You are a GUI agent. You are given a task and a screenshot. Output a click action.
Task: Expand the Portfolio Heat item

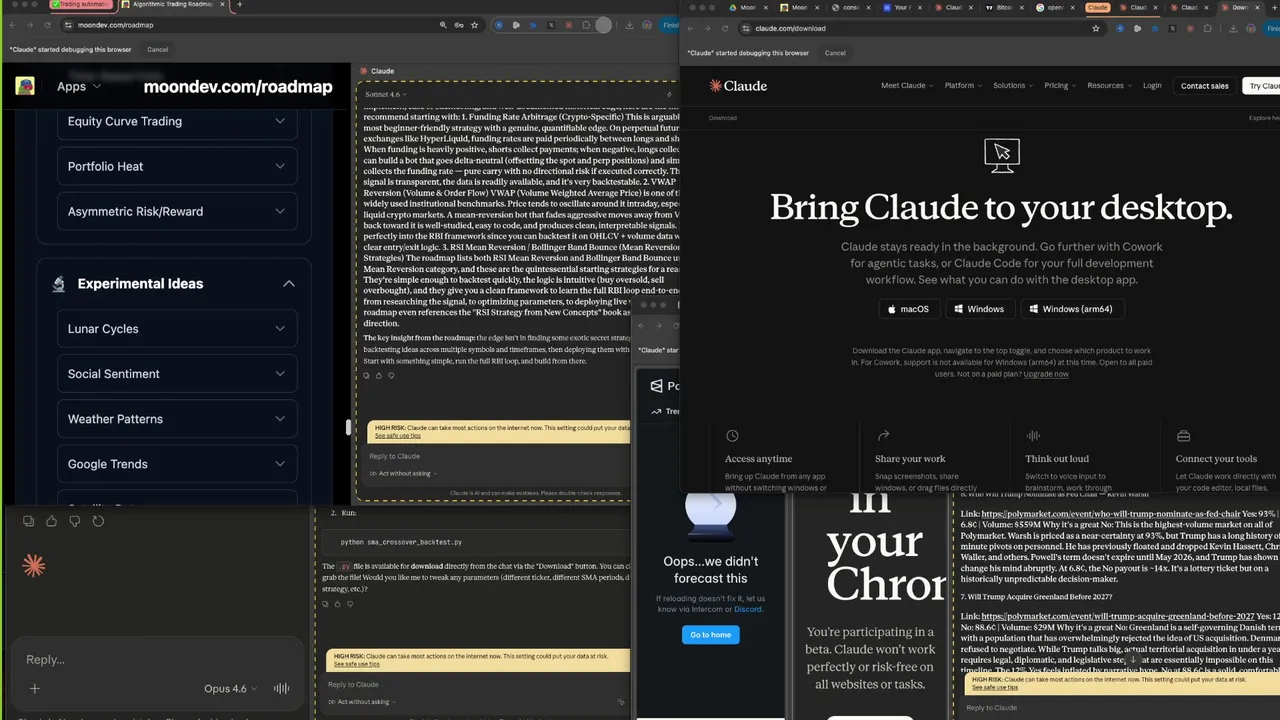(177, 166)
